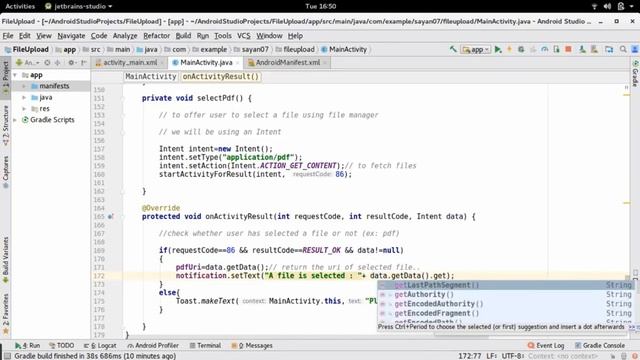
Task: Click the Search Everywhere magnifier icon
Action: pyautogui.click(x=623, y=49)
